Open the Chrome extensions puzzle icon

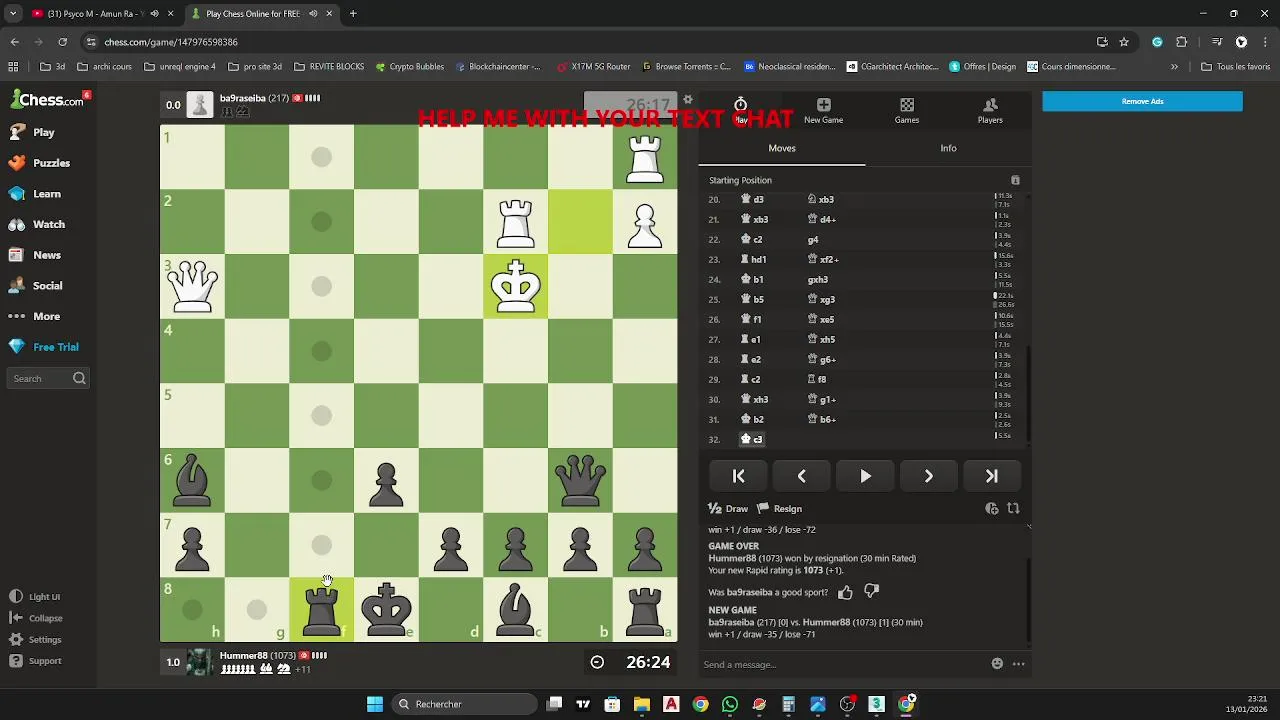click(x=1182, y=42)
